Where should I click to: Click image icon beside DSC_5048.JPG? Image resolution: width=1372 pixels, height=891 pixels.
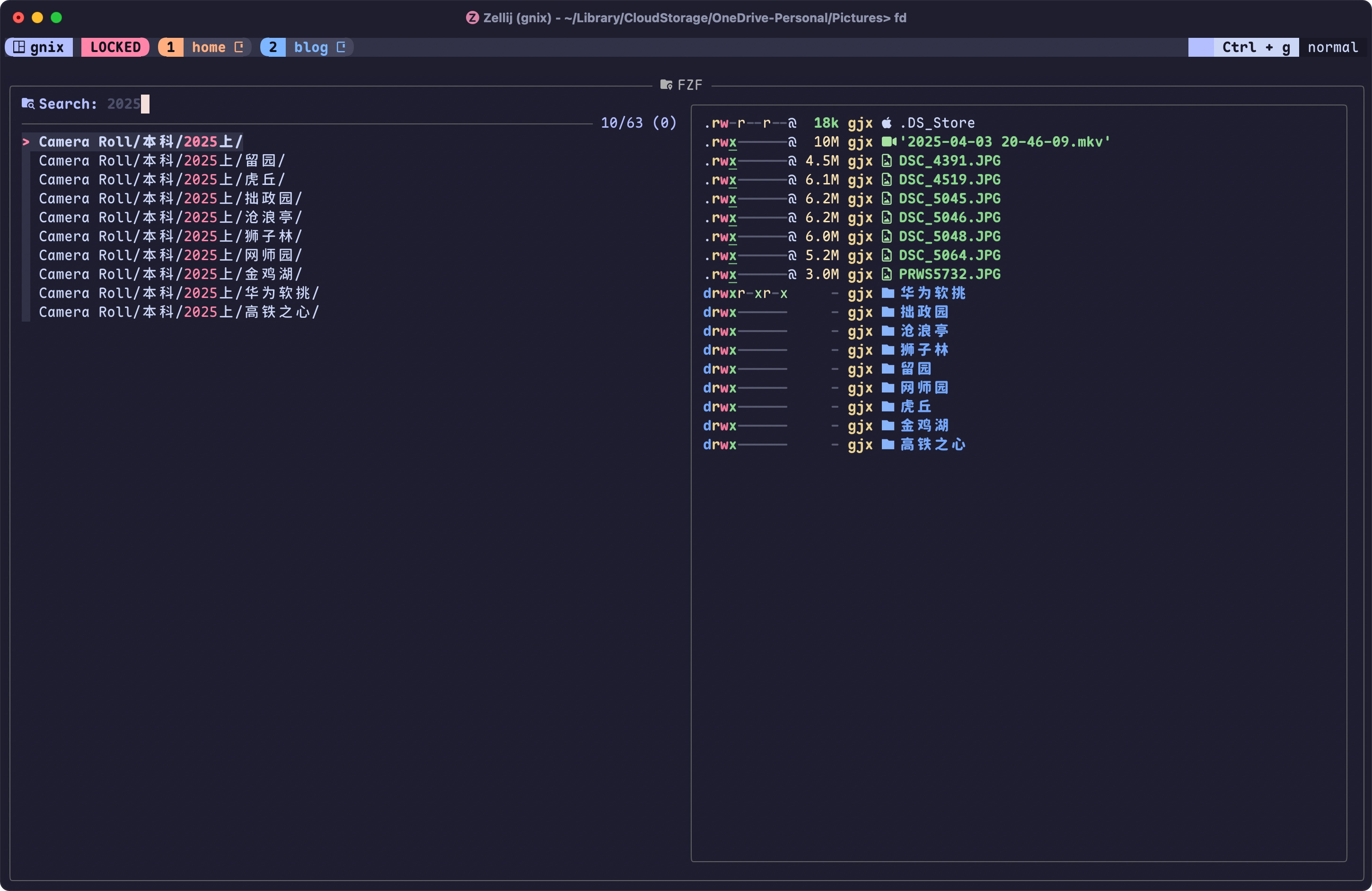coord(887,237)
